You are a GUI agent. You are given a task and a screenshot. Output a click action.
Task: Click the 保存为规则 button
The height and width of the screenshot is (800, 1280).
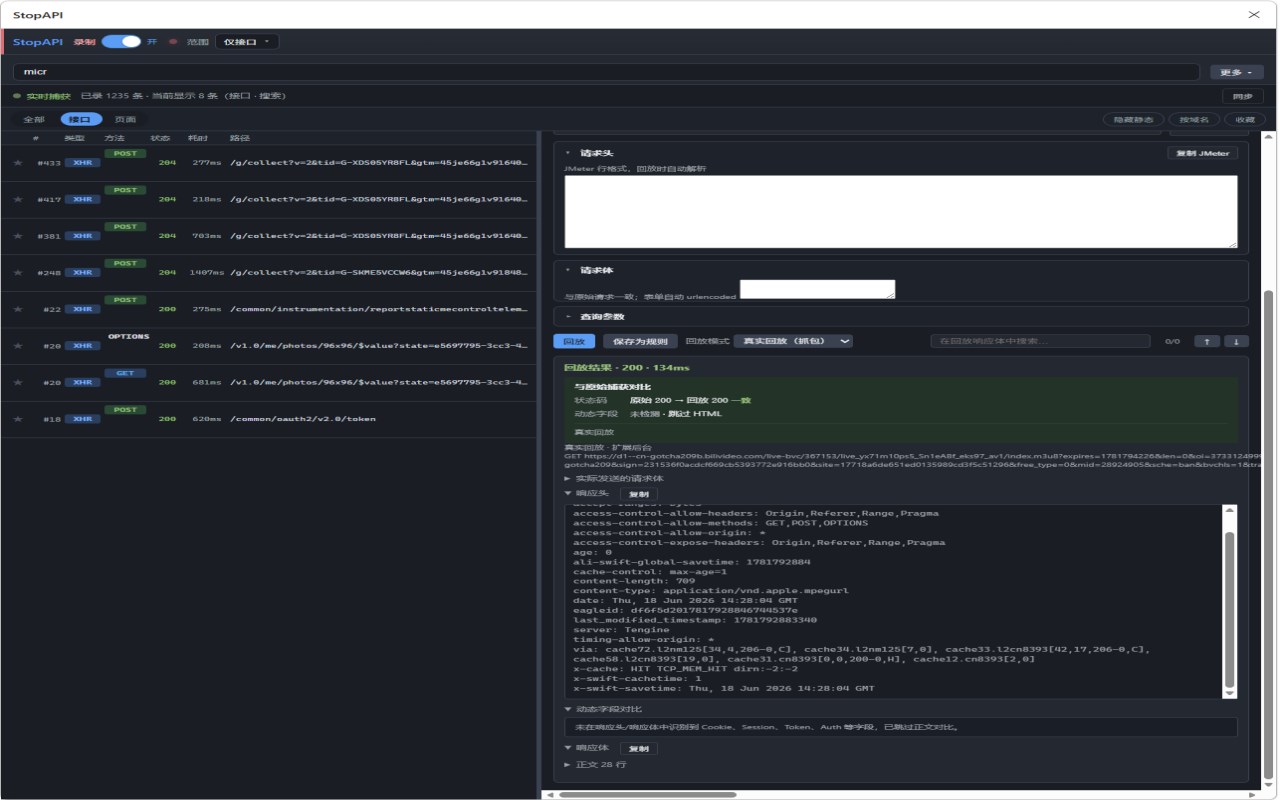[x=640, y=341]
